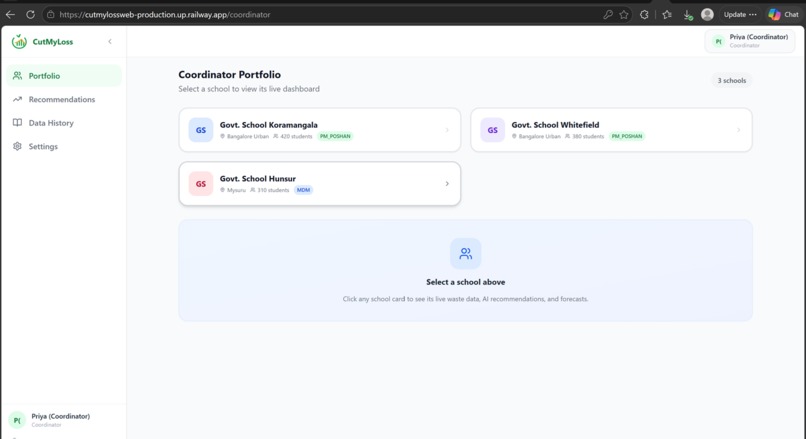The height and width of the screenshot is (439, 806).
Task: Select the Govt. School Koramangala card
Action: (320, 130)
